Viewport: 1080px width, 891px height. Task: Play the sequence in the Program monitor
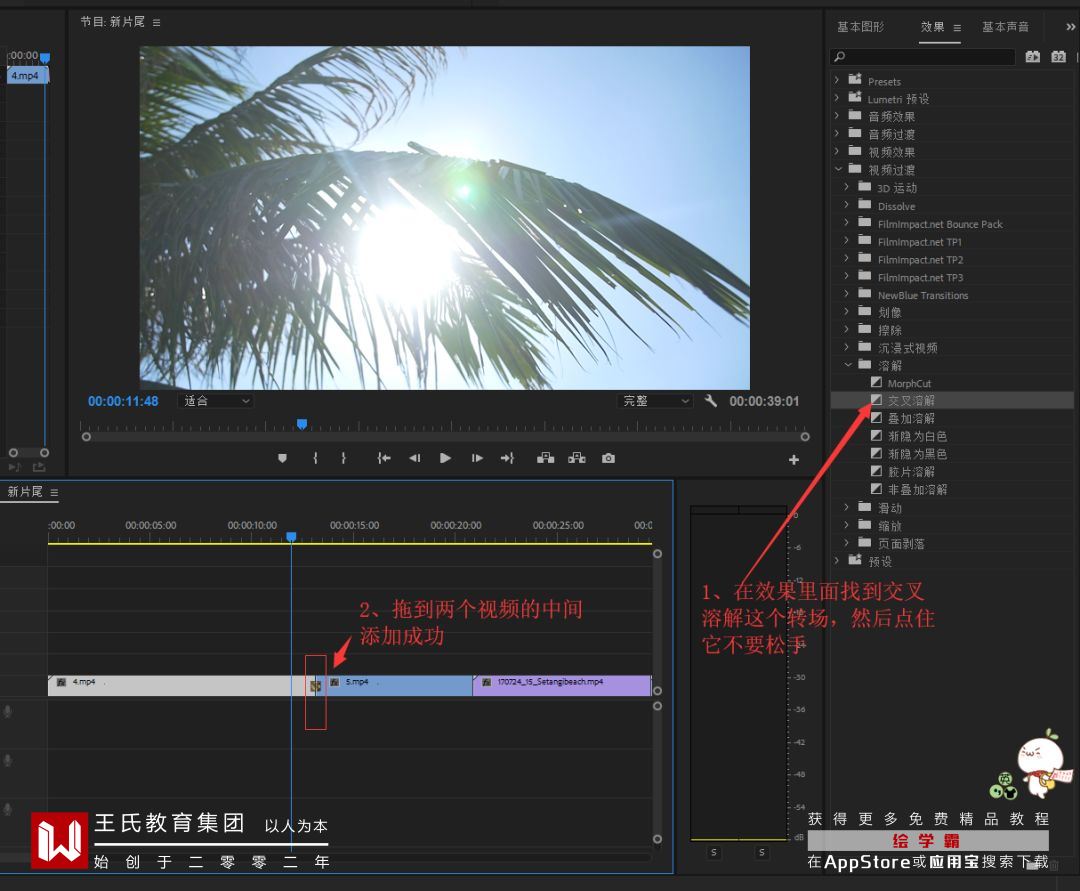tap(446, 458)
